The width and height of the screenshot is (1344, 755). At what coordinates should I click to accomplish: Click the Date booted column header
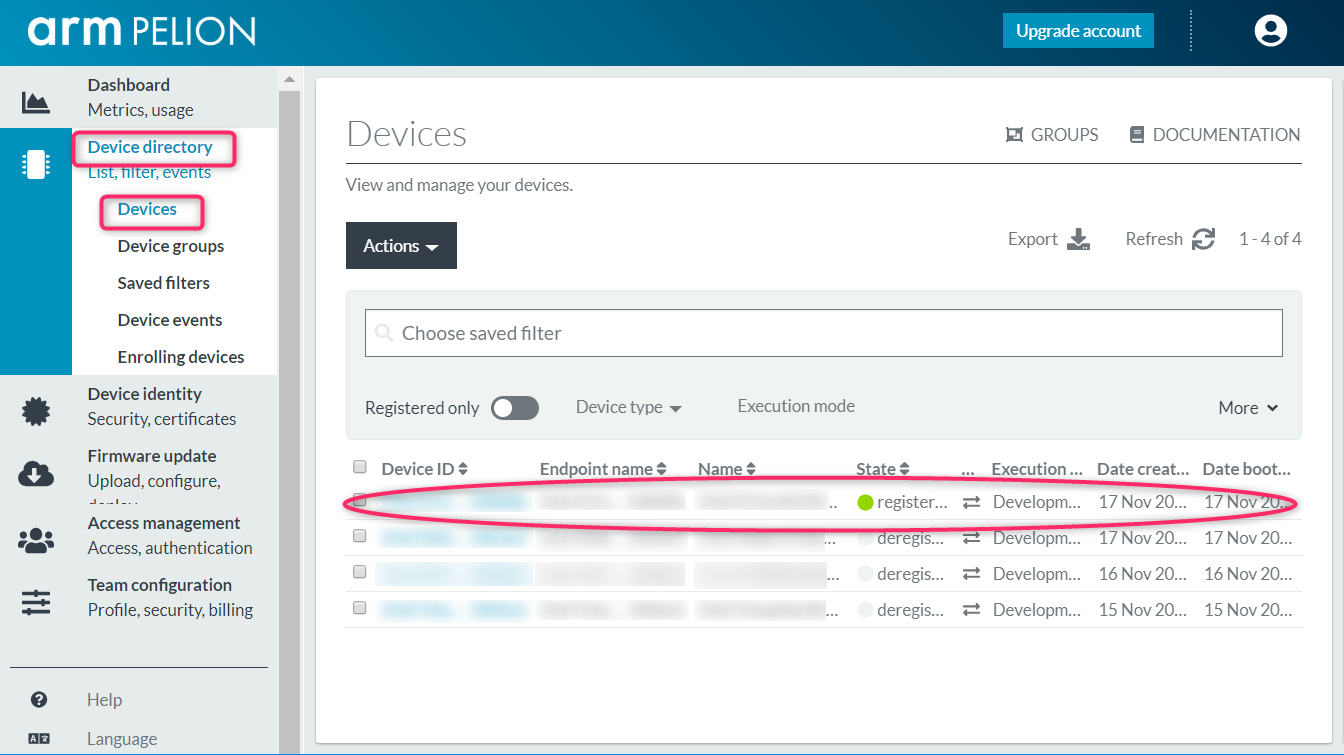pos(1247,469)
